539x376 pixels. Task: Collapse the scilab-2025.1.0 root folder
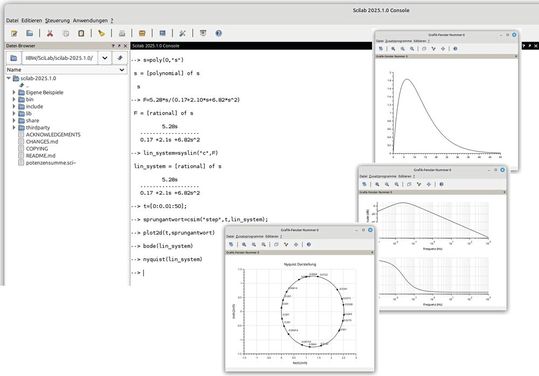click(x=9, y=78)
